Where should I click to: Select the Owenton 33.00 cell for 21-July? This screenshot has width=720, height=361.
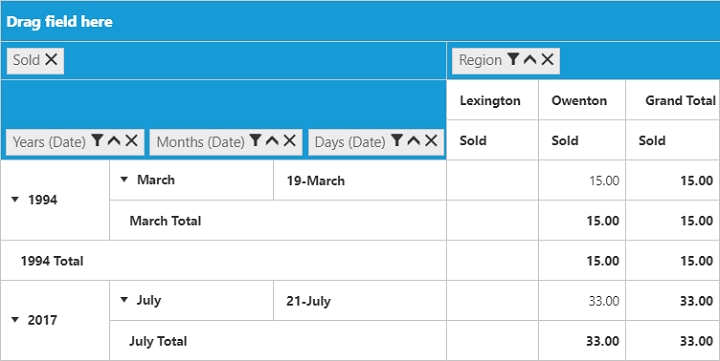click(x=582, y=301)
